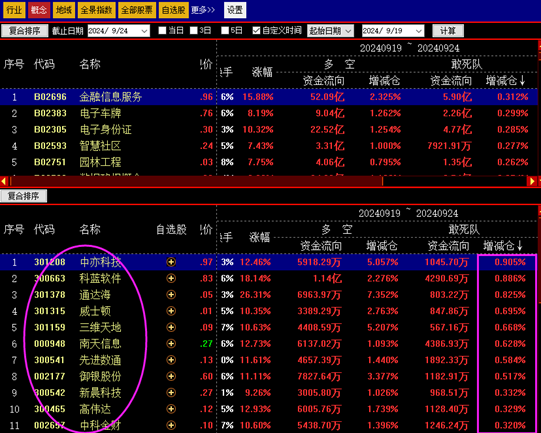Image resolution: width=541 pixels, height=433 pixels.
Task: Open the 设置 button
Action: pyautogui.click(x=235, y=10)
